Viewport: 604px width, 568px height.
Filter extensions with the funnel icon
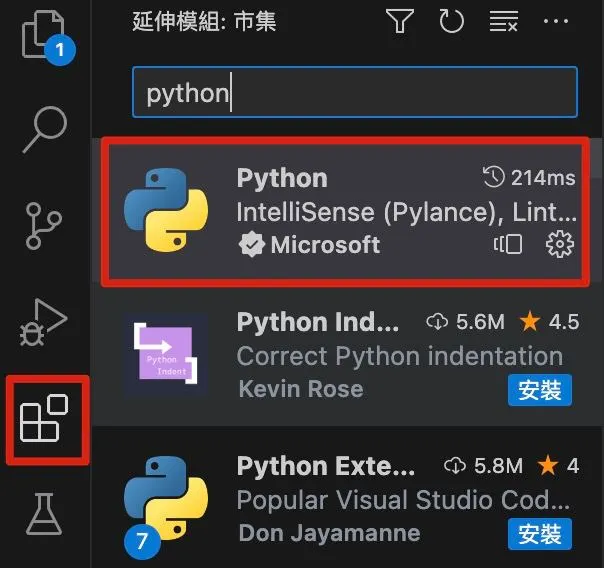399,20
